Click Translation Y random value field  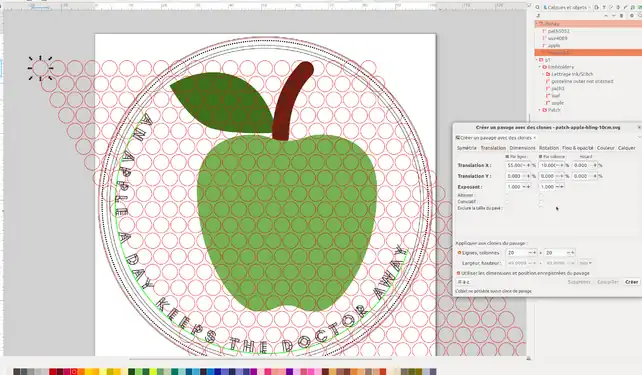pos(581,176)
